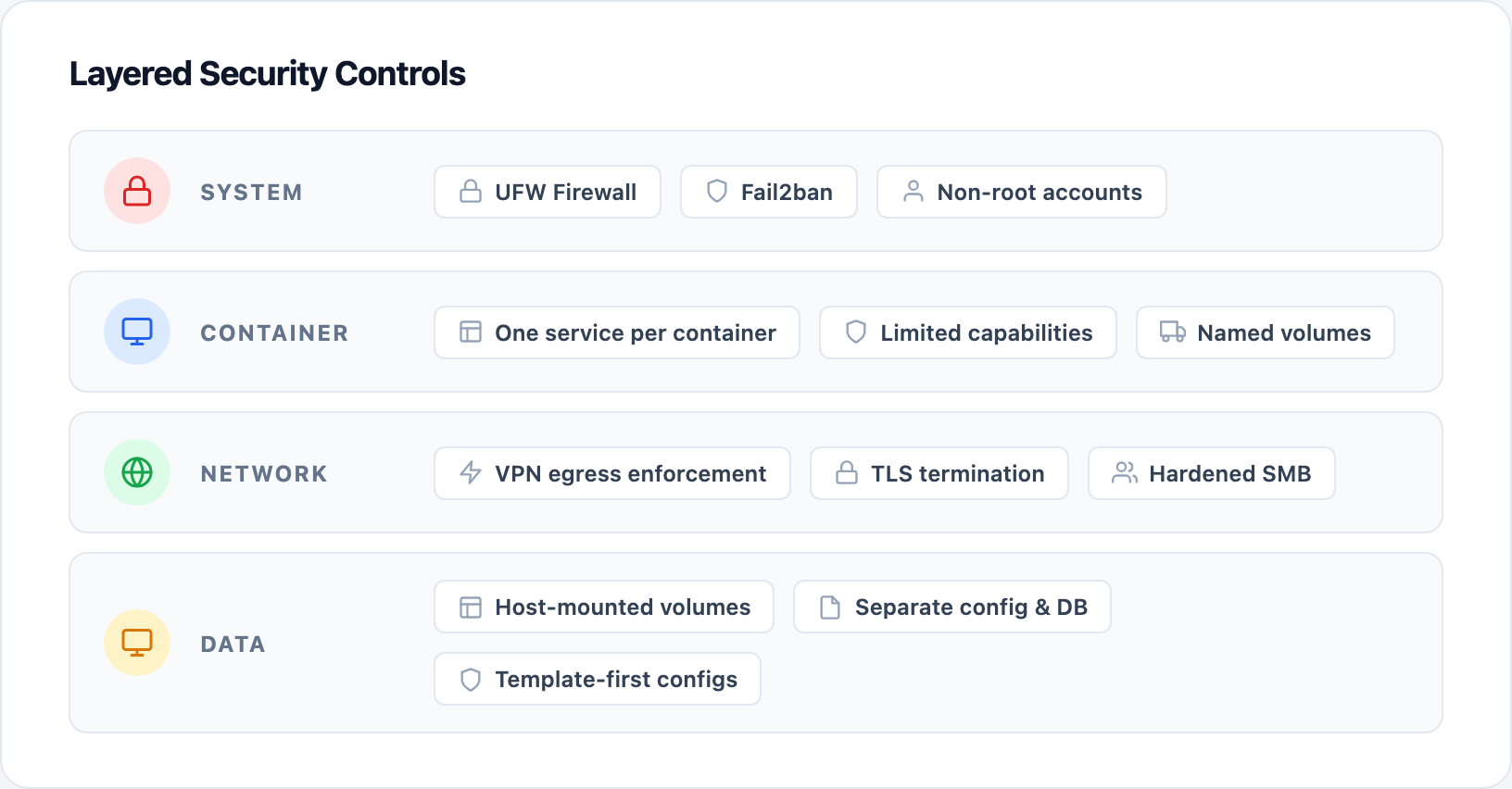Click file icon in Separate config & DB
The height and width of the screenshot is (789, 1512).
tap(830, 607)
